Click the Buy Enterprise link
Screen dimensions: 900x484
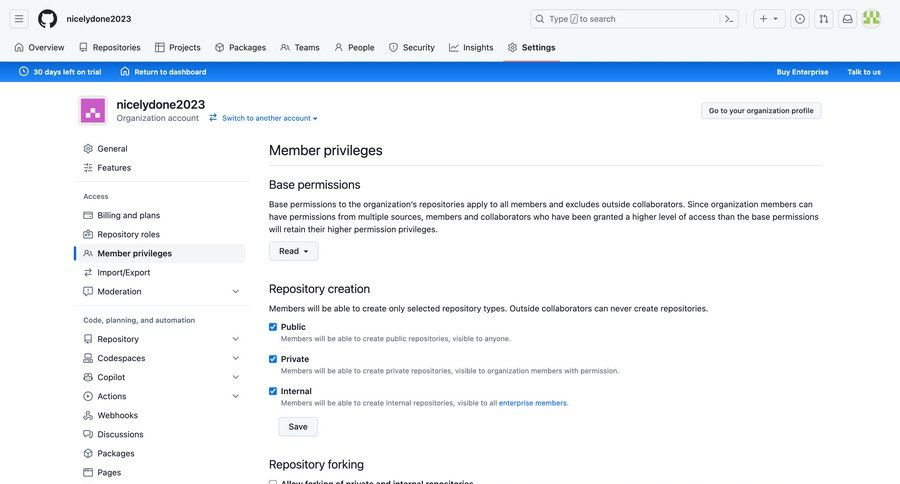(802, 72)
